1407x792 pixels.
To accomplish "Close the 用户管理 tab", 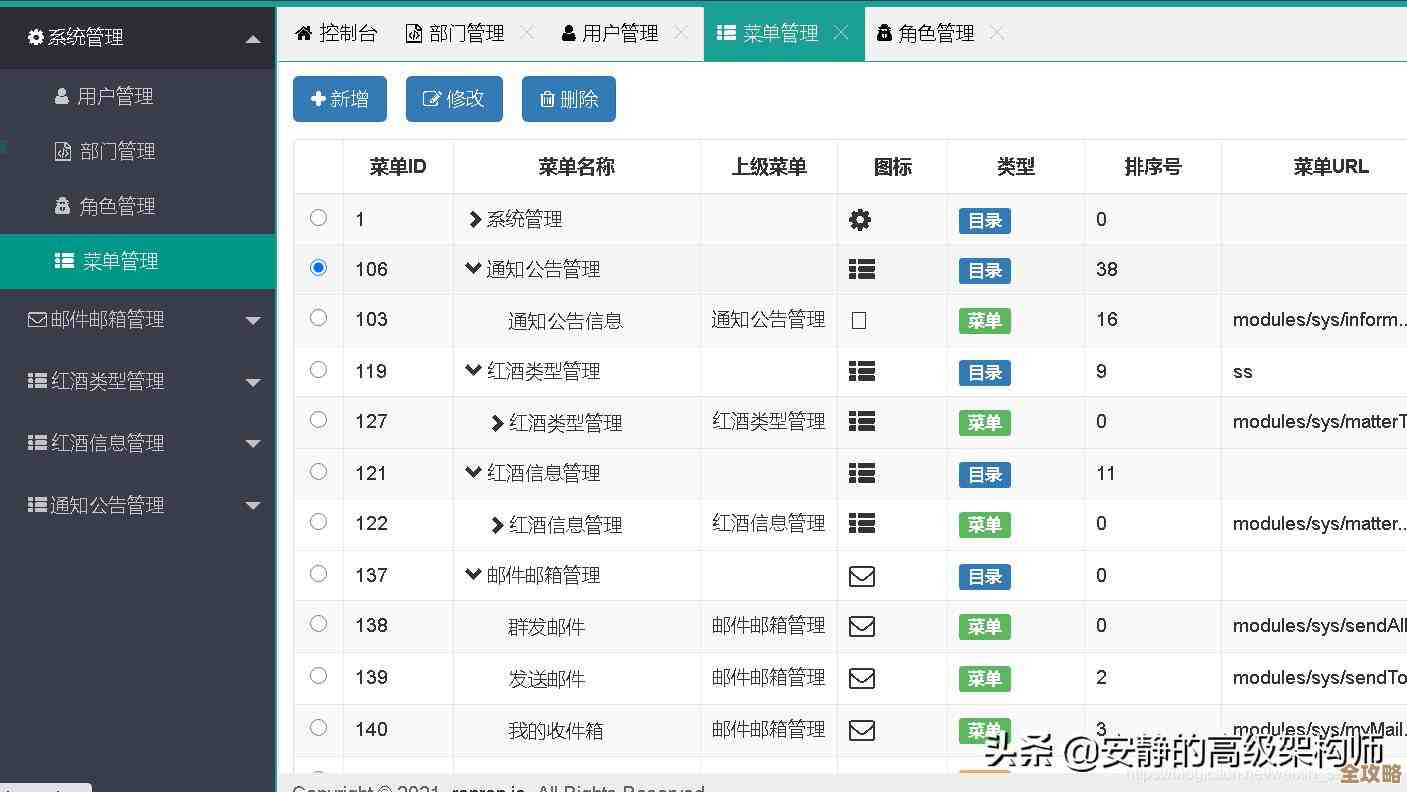I will 681,33.
